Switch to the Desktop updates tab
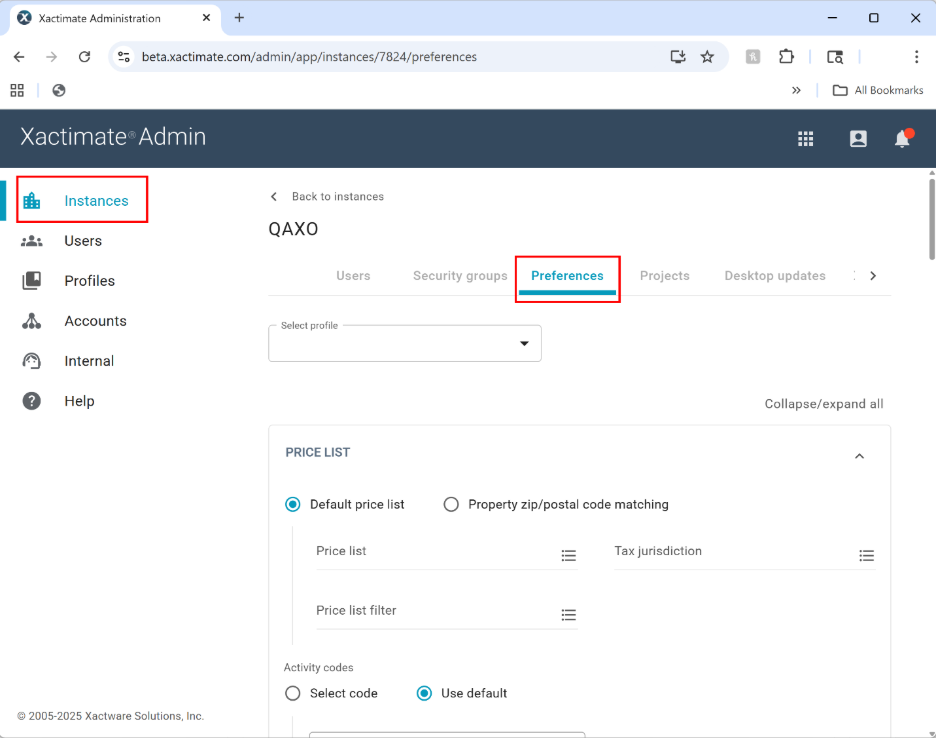The image size is (936, 738). 775,276
